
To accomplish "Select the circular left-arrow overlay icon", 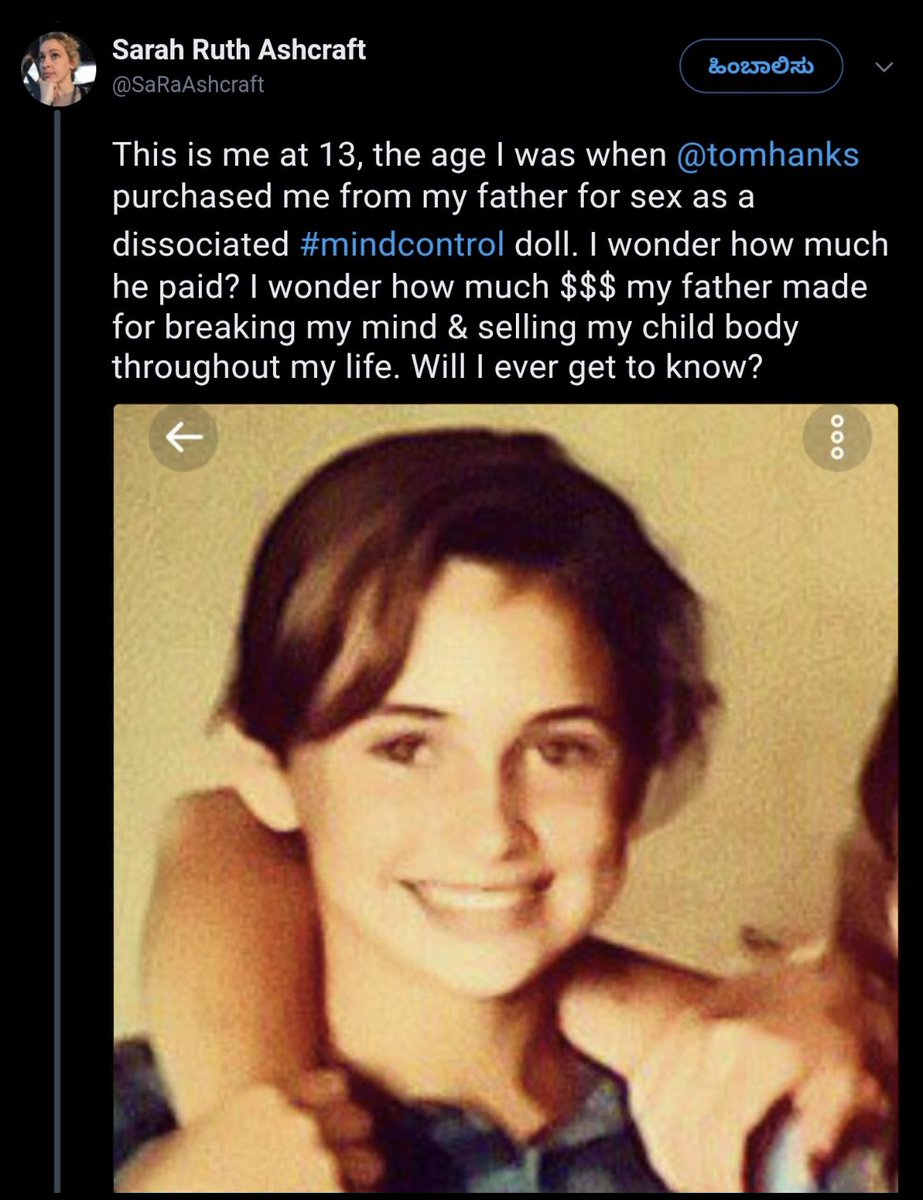I will click(184, 437).
